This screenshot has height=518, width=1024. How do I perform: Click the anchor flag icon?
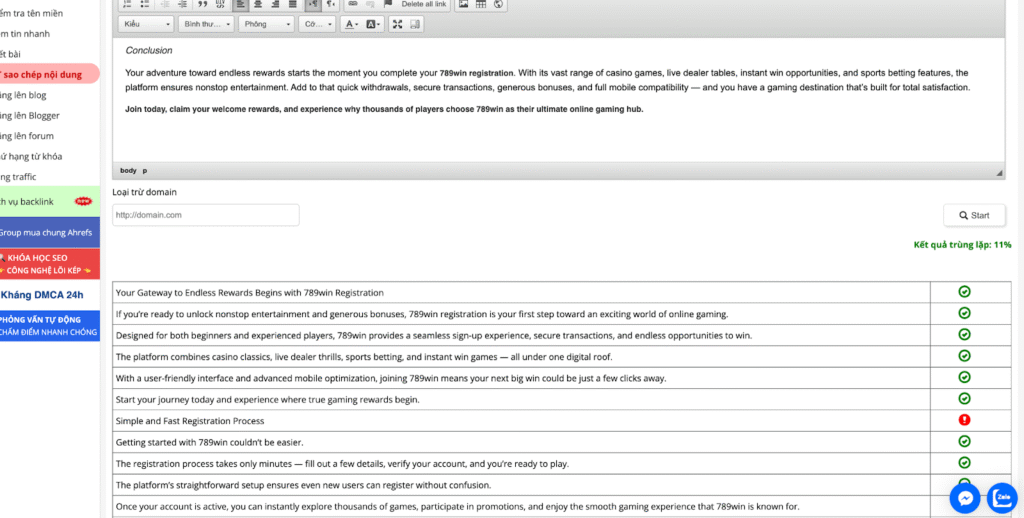tap(388, 4)
